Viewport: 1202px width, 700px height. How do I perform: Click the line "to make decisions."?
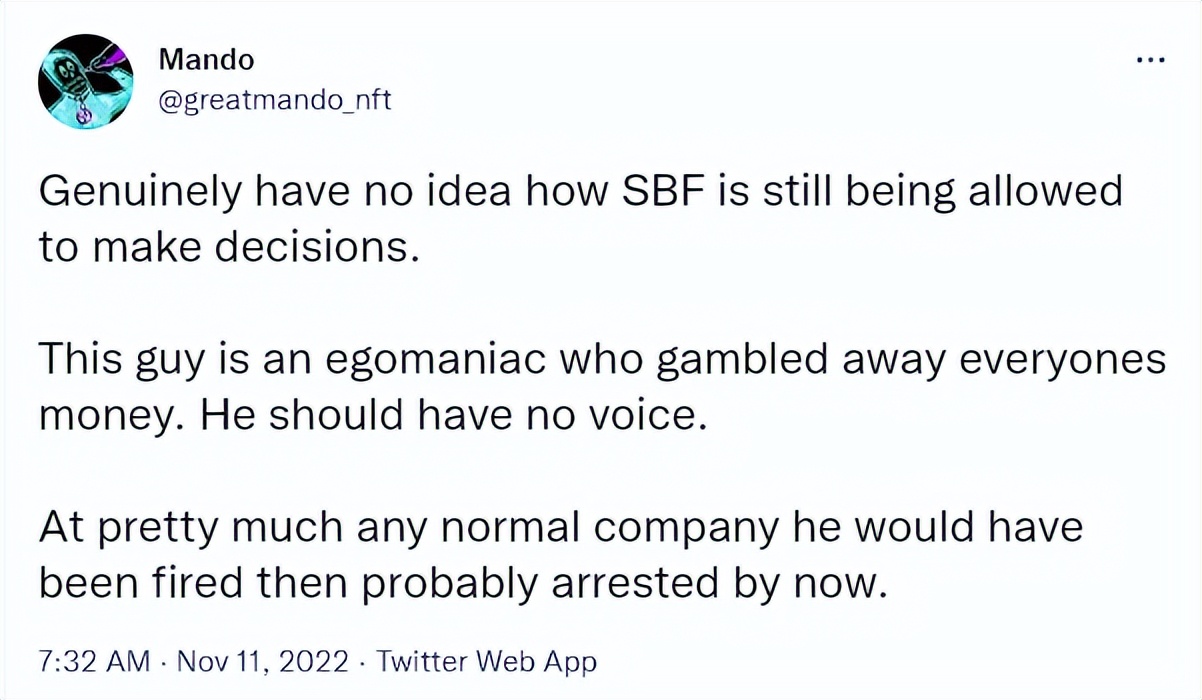click(226, 246)
